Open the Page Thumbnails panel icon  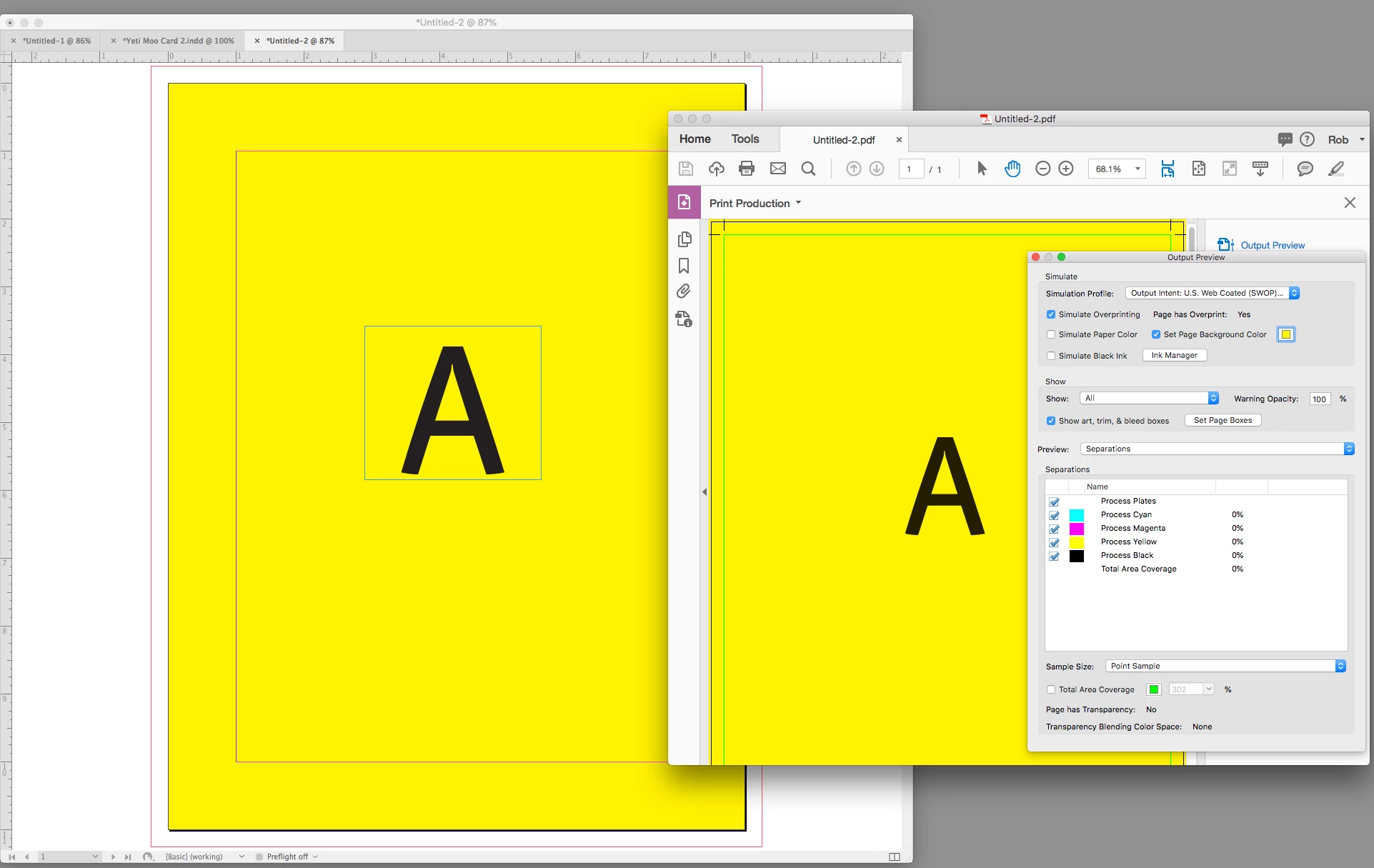[x=684, y=239]
